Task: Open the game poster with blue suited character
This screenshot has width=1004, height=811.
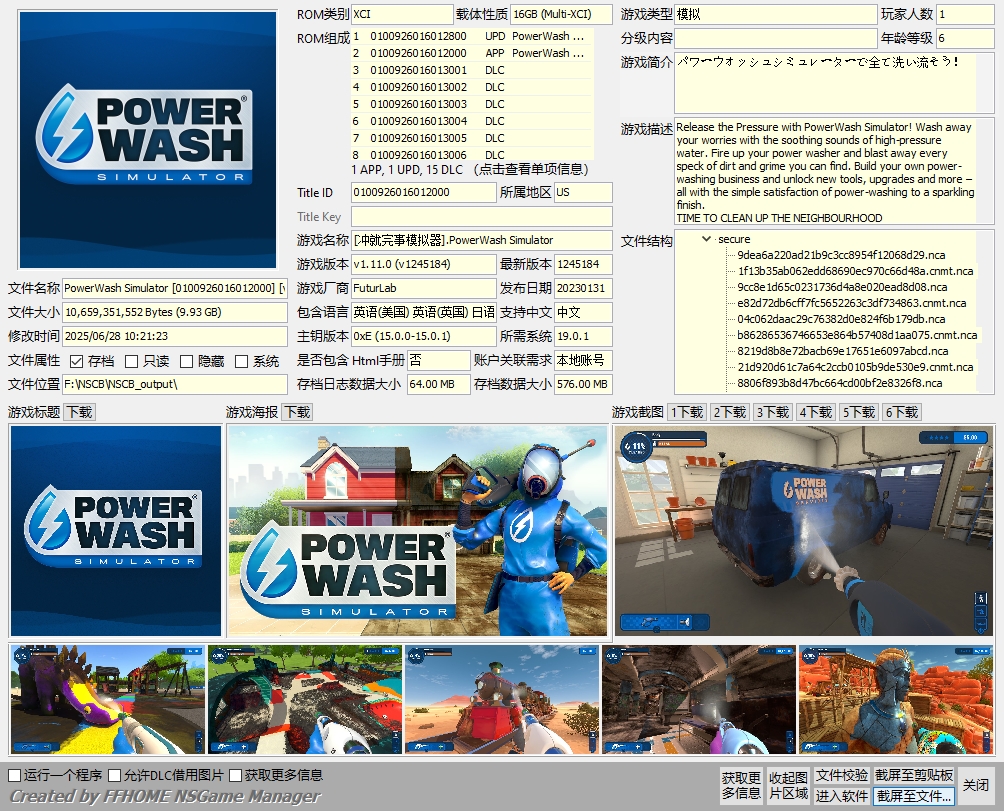Action: click(417, 531)
